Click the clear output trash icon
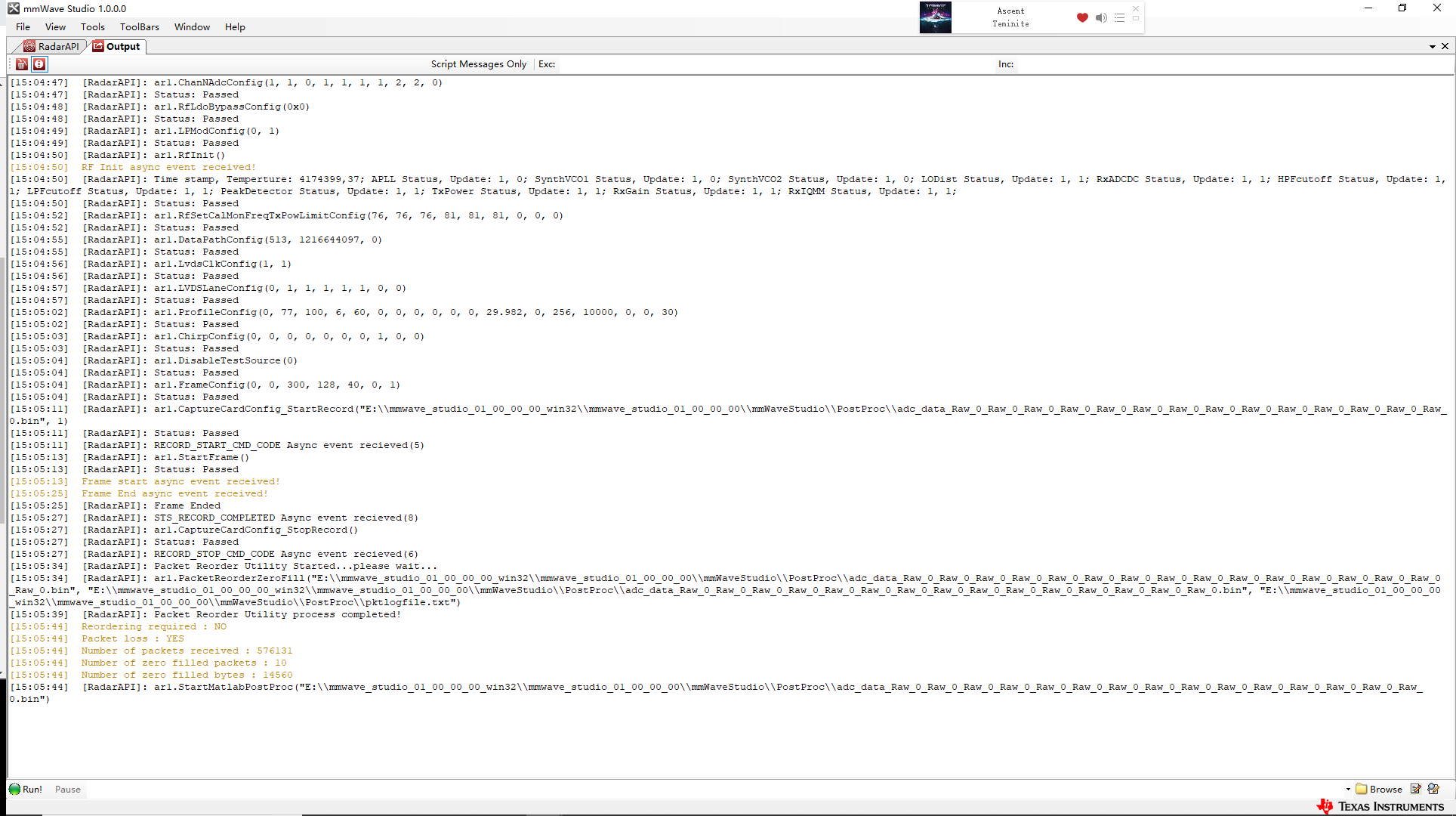1456x816 pixels. (x=22, y=64)
